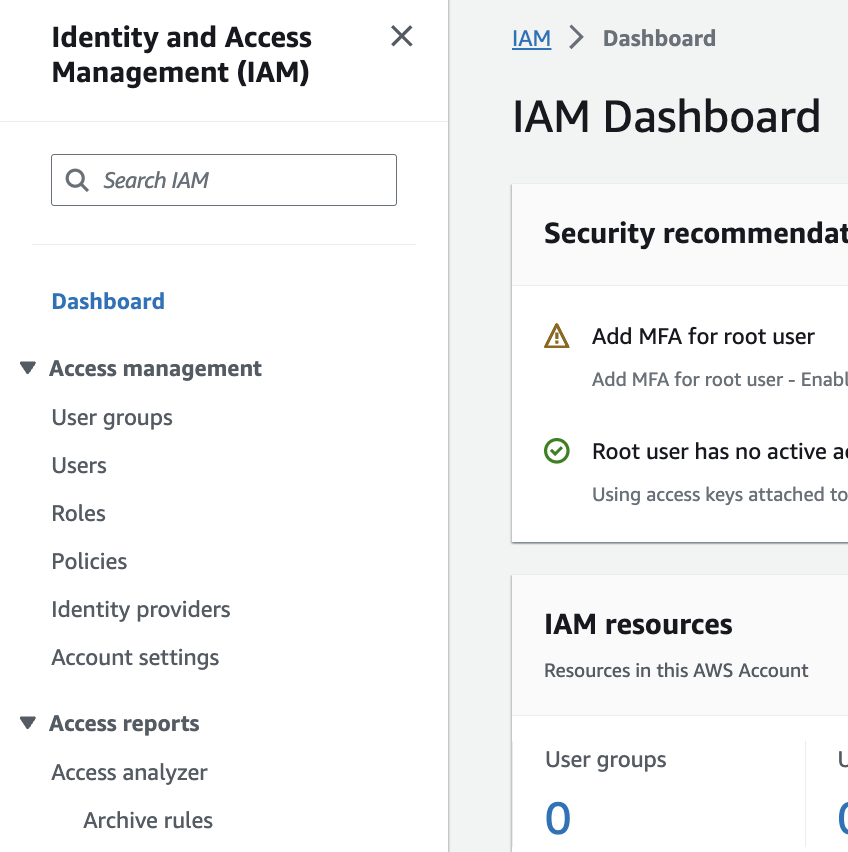Click the green checkmark status icon

(556, 451)
